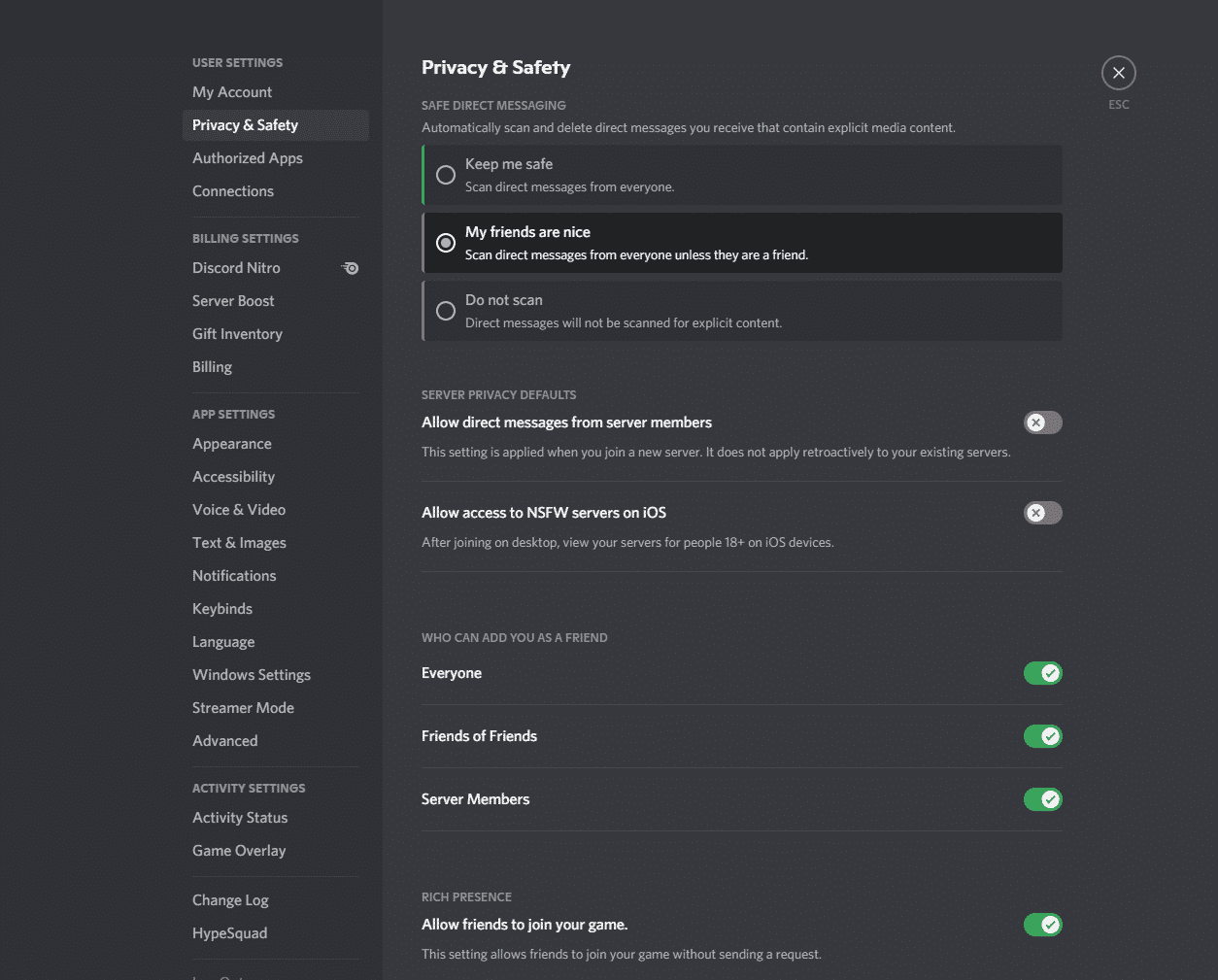Screen dimensions: 1218x980
Task: Click the 'Allow access to NSFW servers on iOS' label
Action: [544, 513]
